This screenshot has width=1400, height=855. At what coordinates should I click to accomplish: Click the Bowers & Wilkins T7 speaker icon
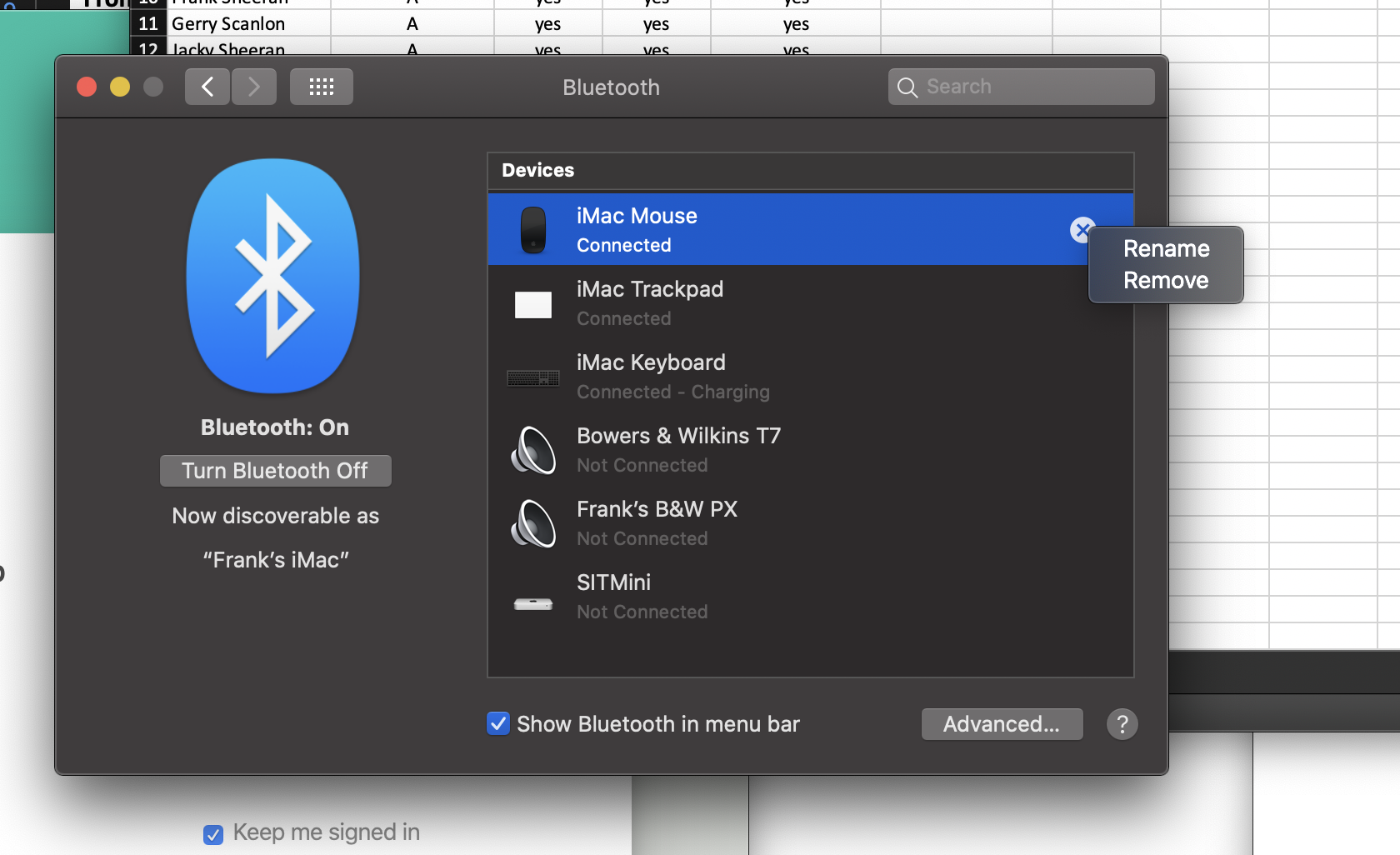[x=533, y=450]
